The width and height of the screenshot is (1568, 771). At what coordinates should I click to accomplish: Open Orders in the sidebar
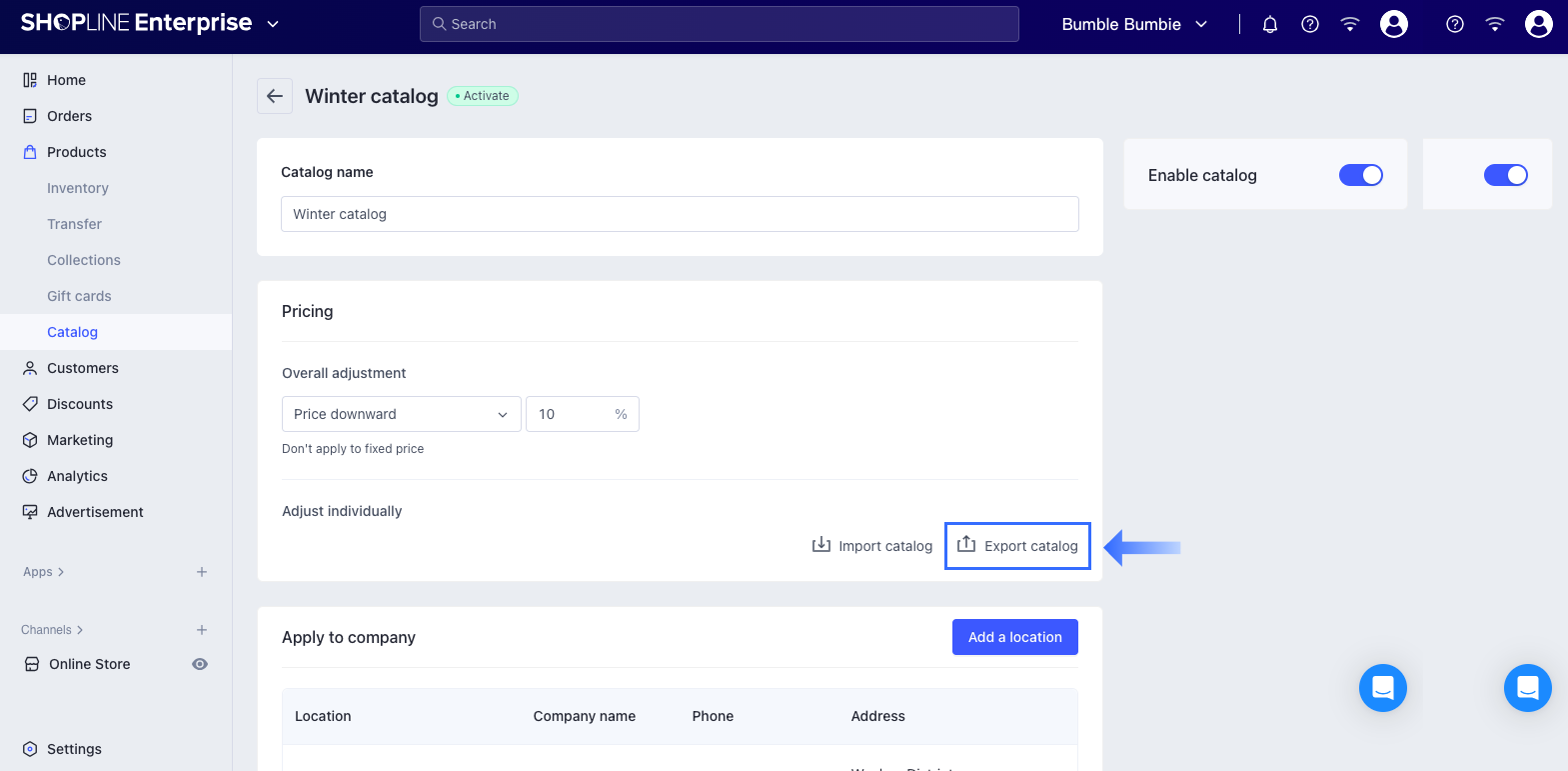click(69, 116)
